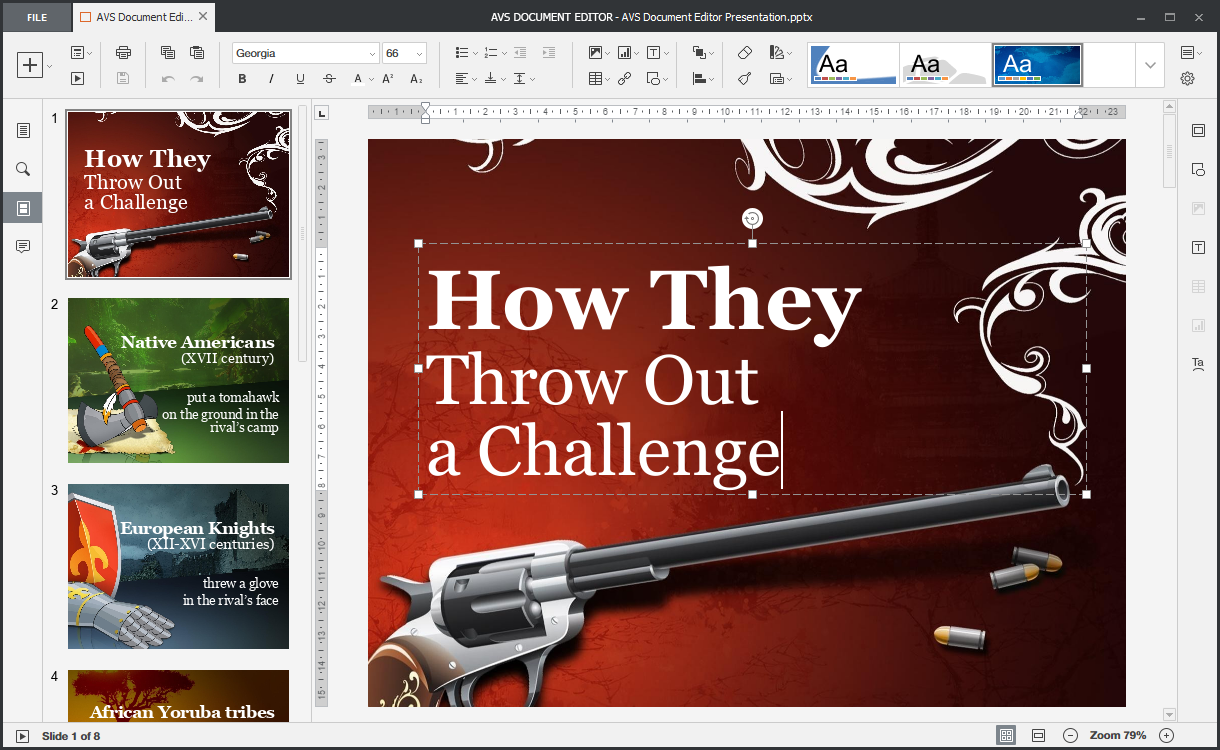Select the Native Americans slide 2 thumbnail

point(178,380)
